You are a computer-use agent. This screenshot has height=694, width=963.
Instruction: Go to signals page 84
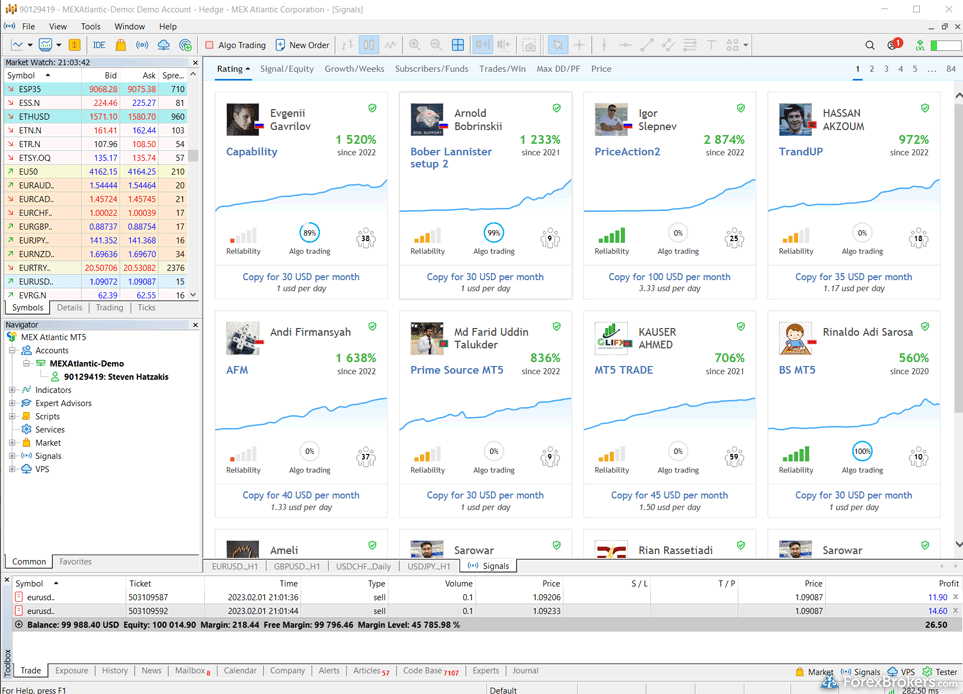tap(951, 69)
